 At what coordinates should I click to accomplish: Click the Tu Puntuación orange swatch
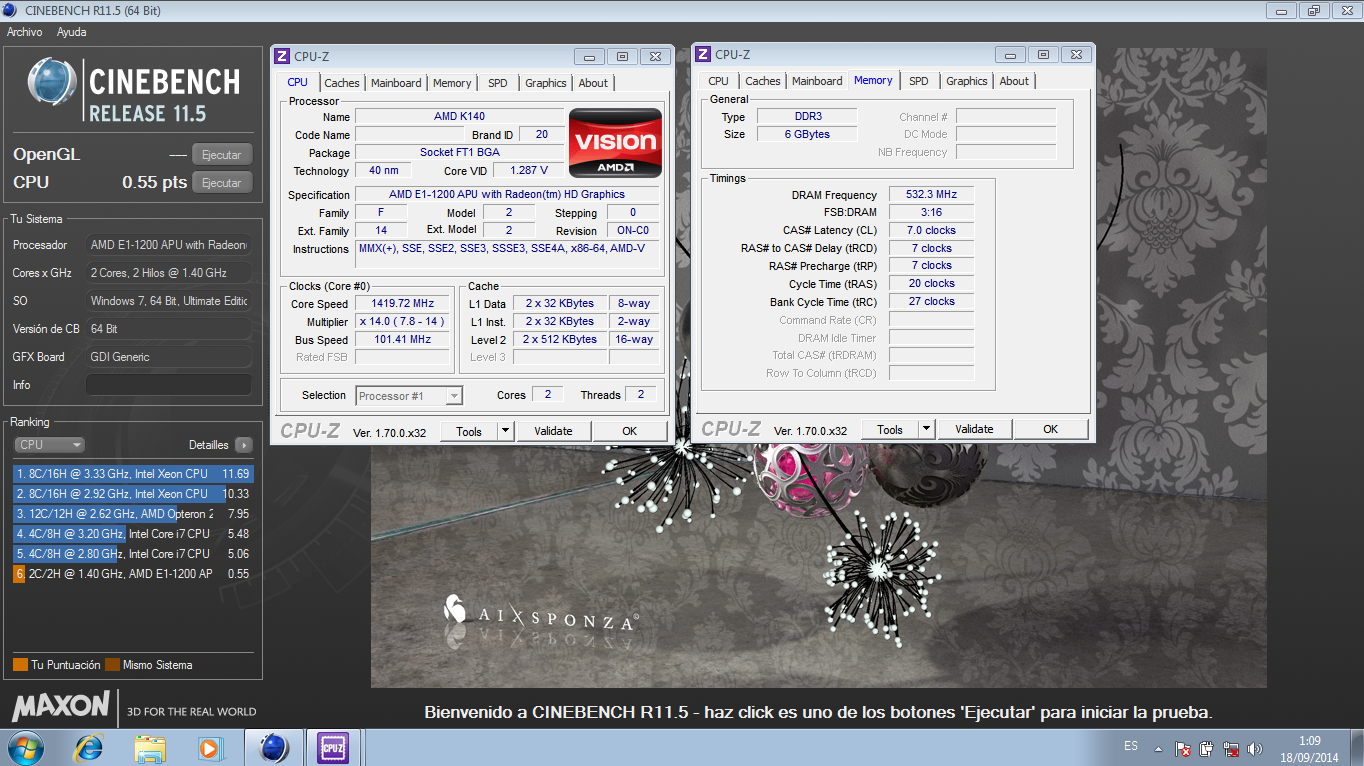tap(20, 665)
